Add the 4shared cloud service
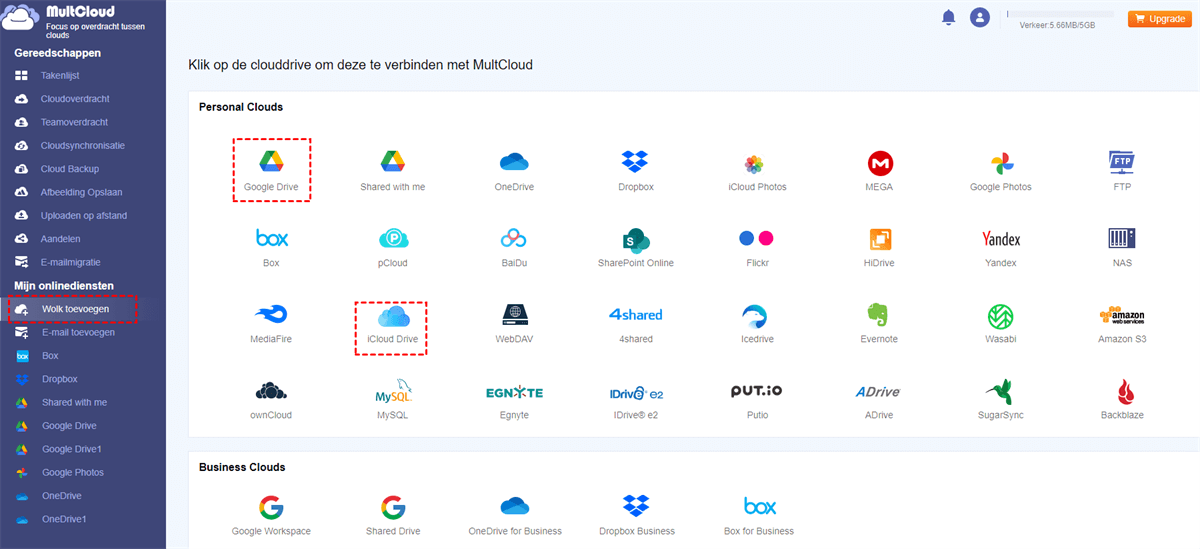The width and height of the screenshot is (1200, 549). tap(636, 314)
